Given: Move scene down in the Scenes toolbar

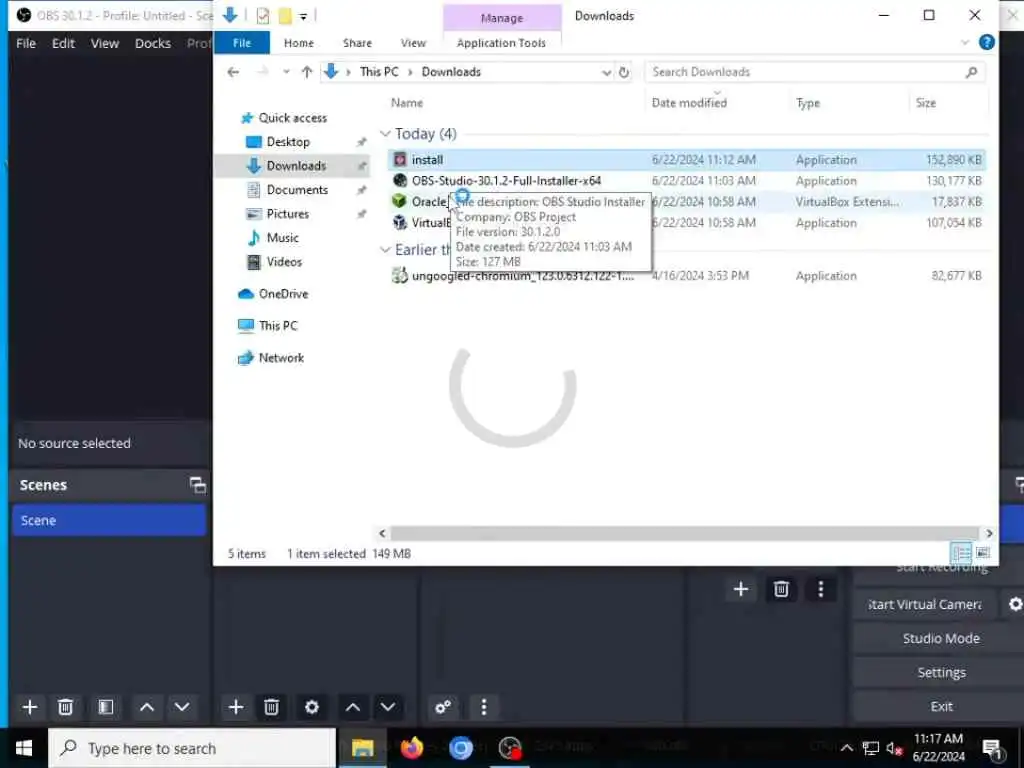Looking at the screenshot, I should 182,707.
